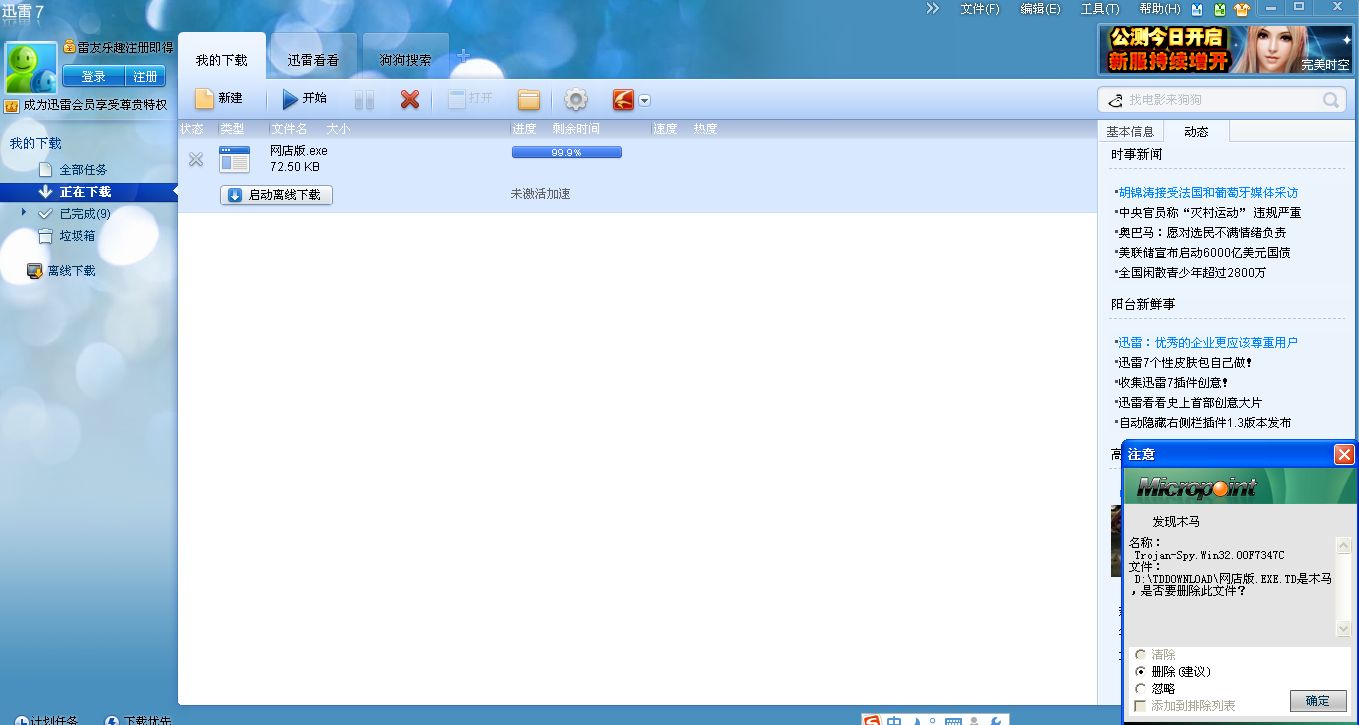Open the link 迅雷：优秀的企业更应该尊重用户

(1207, 342)
